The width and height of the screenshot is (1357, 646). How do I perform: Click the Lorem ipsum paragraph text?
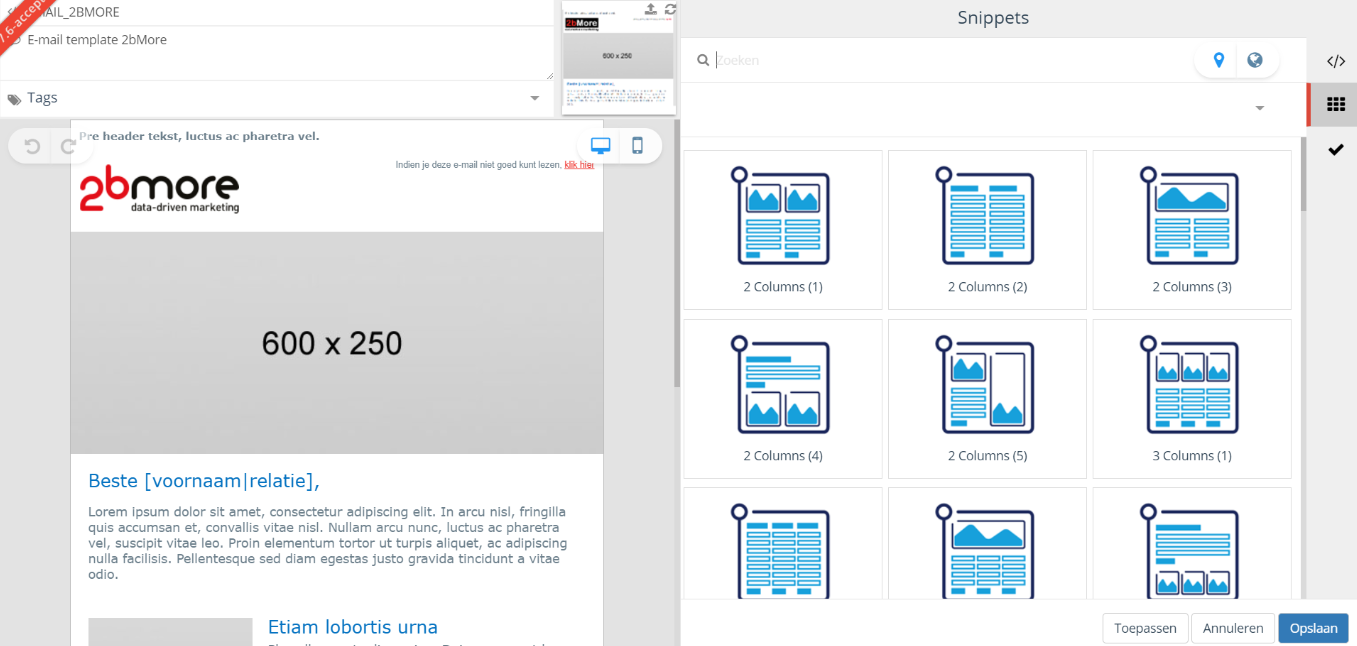click(328, 543)
